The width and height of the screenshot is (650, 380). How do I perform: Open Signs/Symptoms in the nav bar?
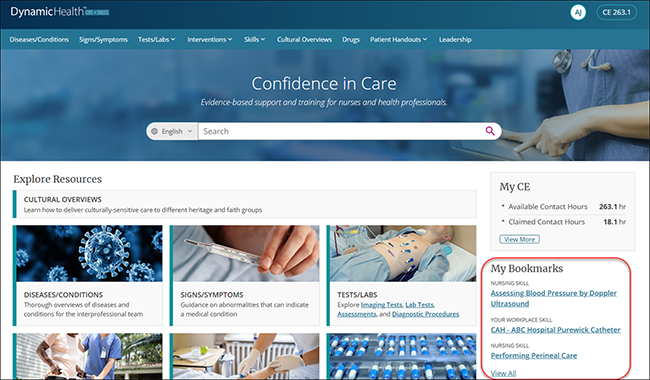coord(103,39)
